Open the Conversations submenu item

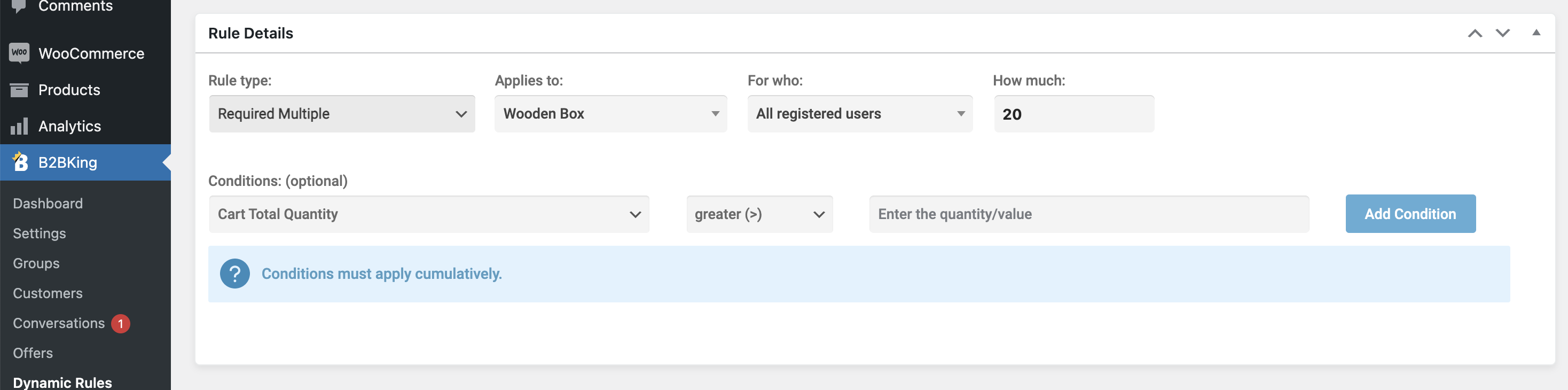click(x=59, y=323)
